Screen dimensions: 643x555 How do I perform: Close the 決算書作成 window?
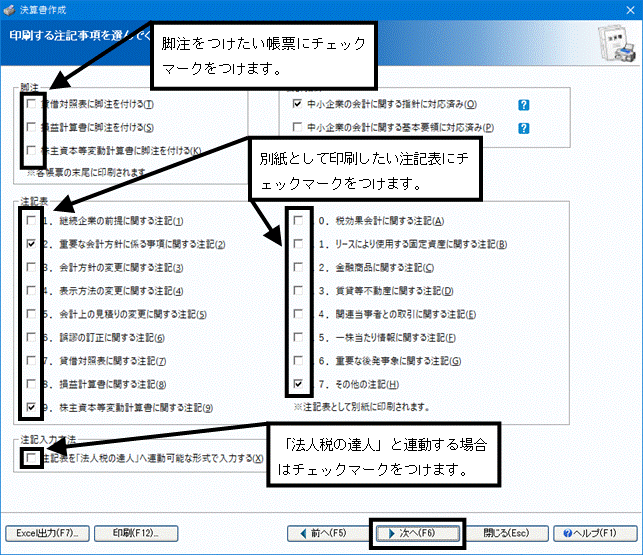point(631,10)
